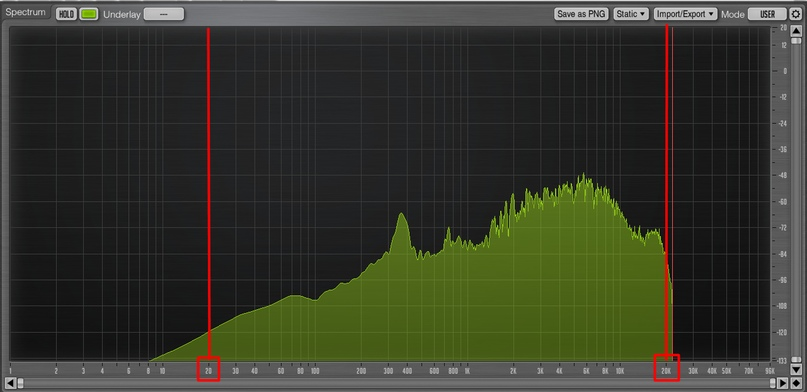Click the 20 Hz frequency axis label

tap(208, 370)
